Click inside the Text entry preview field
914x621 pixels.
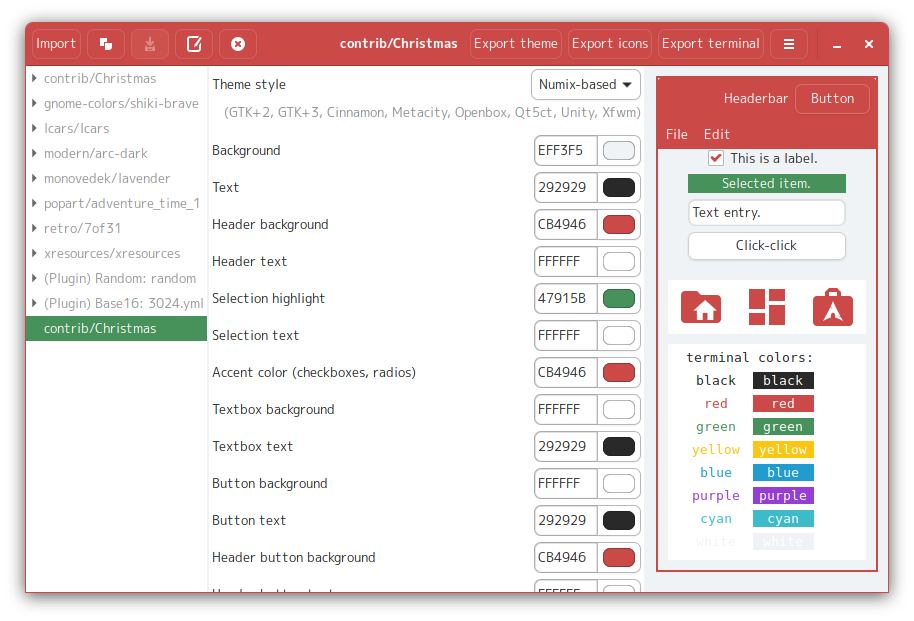point(766,212)
